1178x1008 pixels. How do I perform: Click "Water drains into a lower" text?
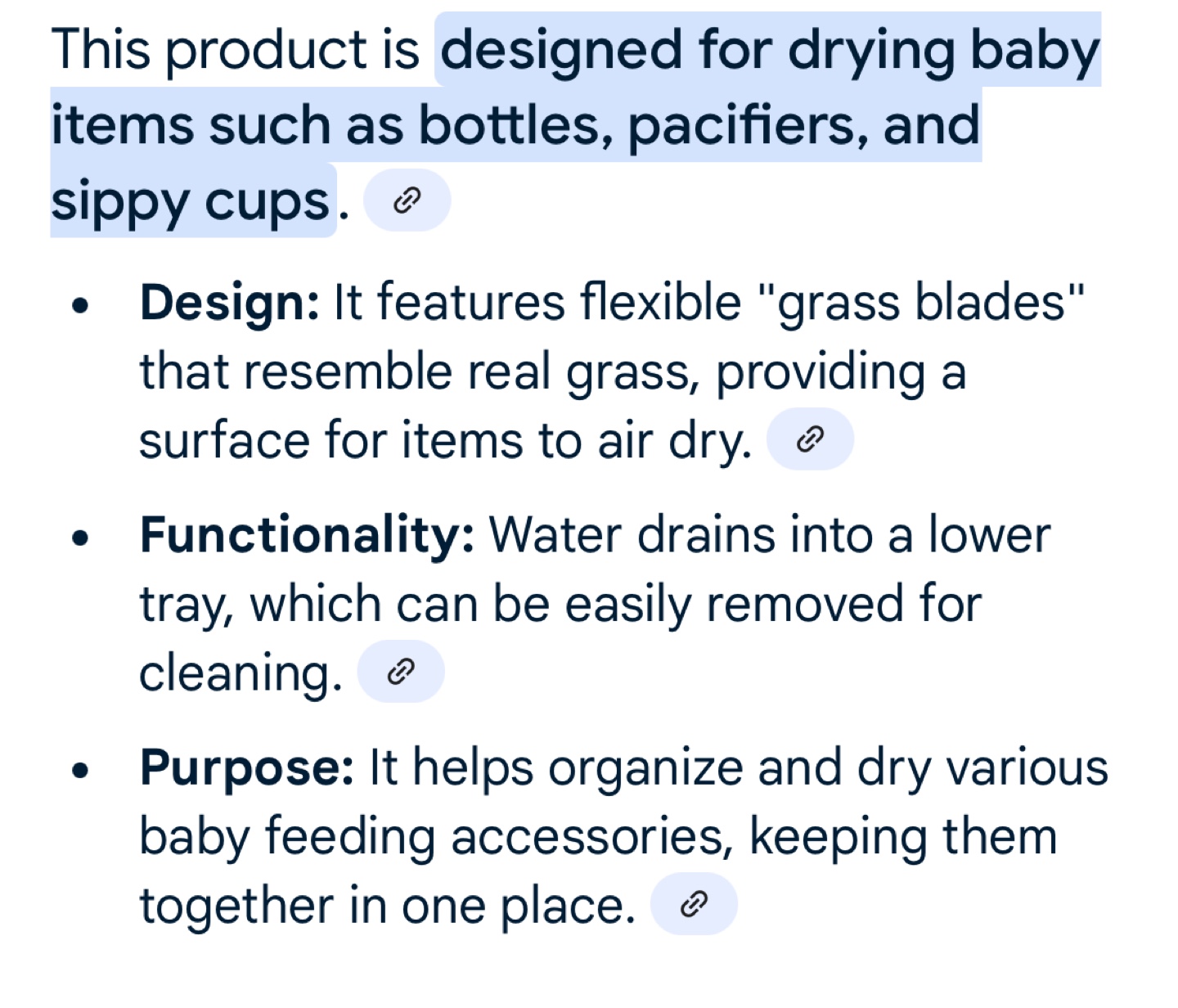click(x=769, y=535)
